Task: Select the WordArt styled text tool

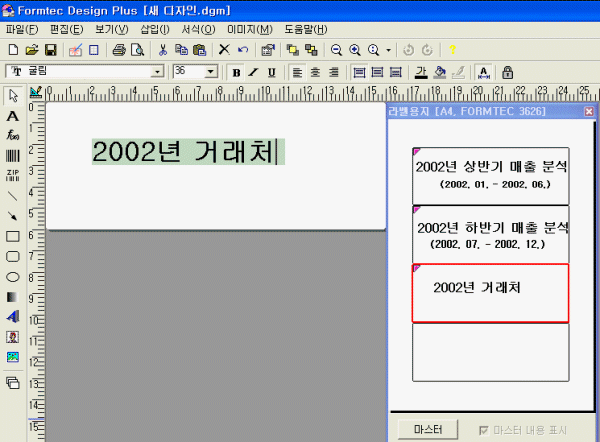Action: click(13, 317)
